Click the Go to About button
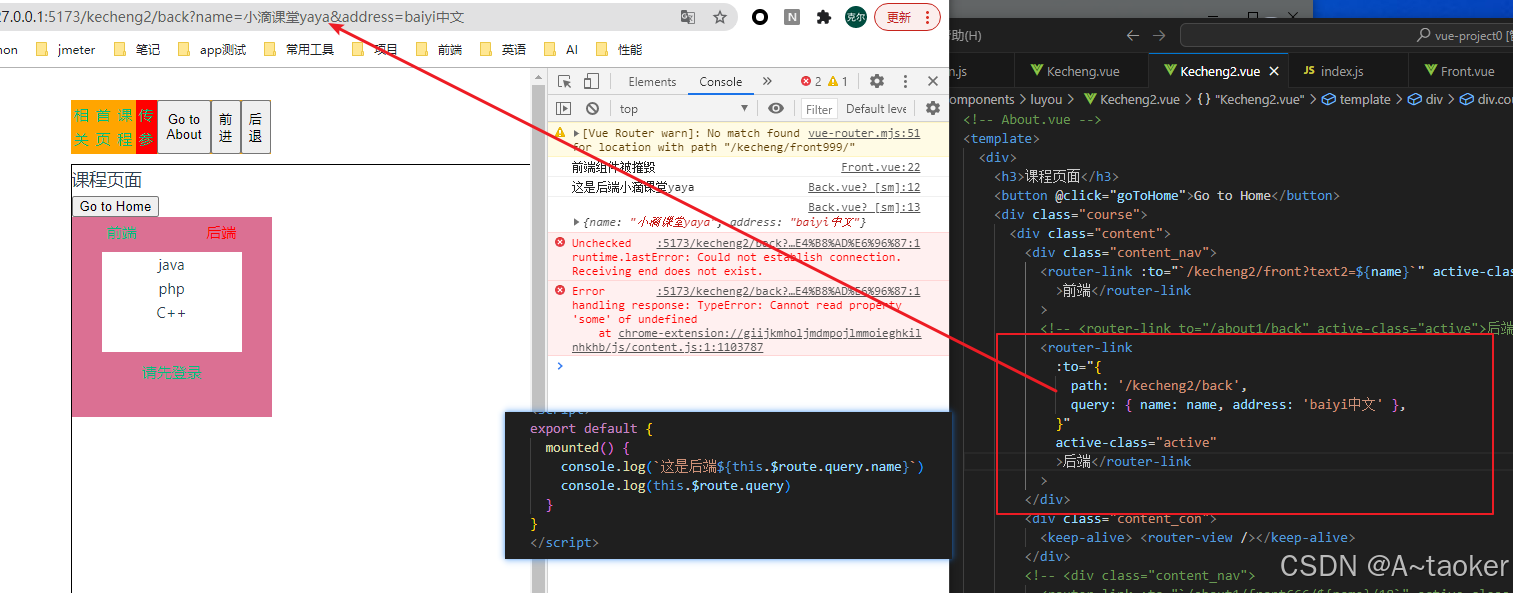 [x=184, y=127]
